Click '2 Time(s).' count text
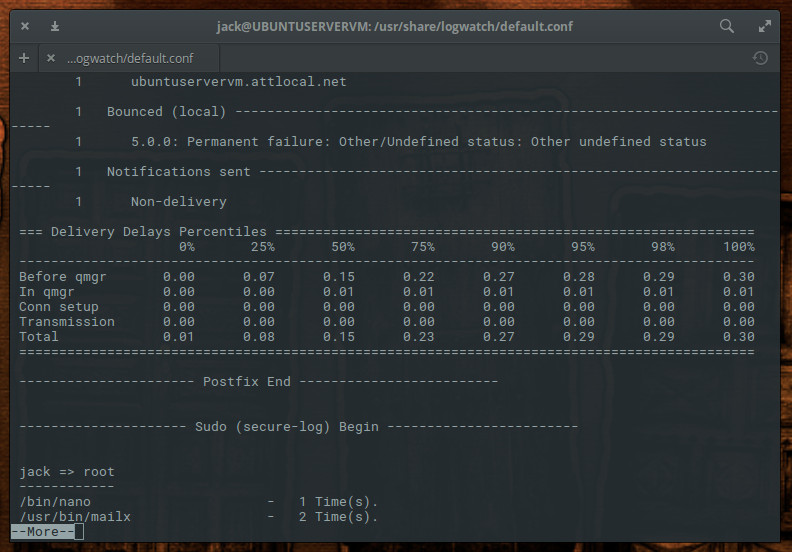This screenshot has width=792, height=552. (x=338, y=517)
